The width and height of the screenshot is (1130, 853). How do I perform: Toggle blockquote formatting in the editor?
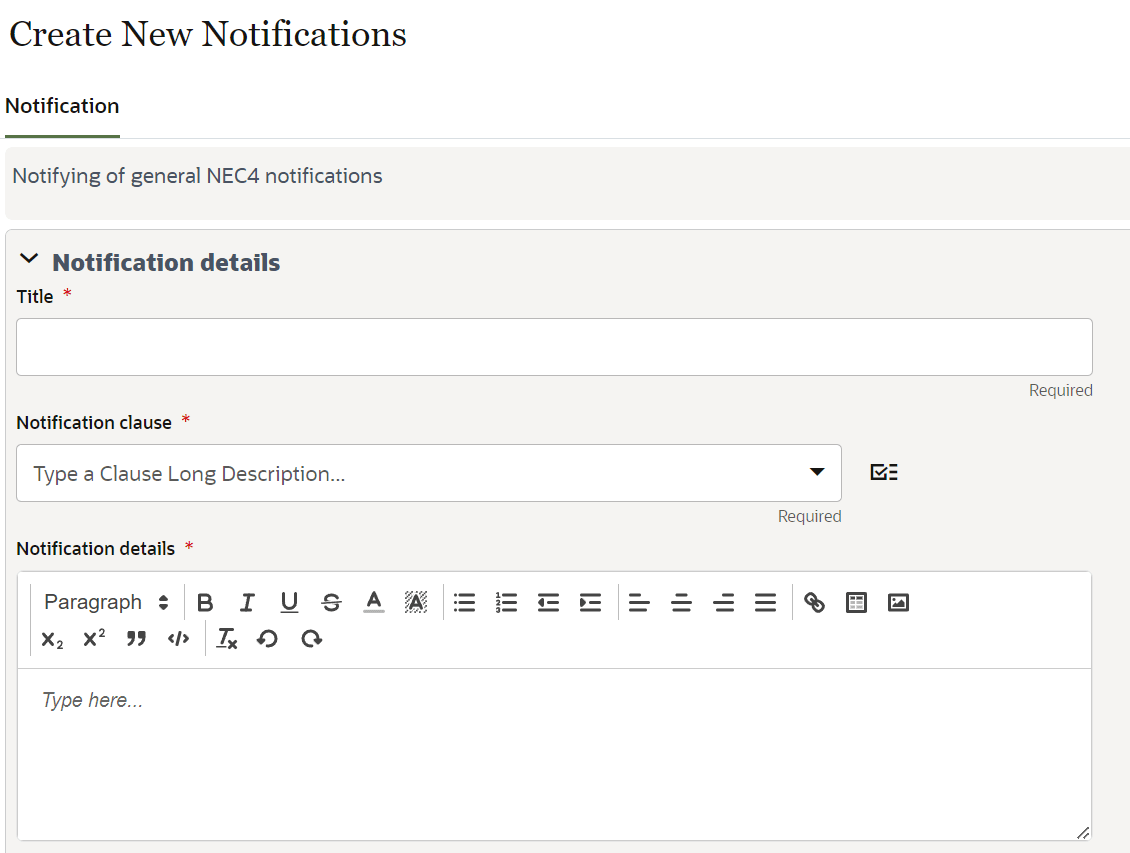pyautogui.click(x=136, y=638)
